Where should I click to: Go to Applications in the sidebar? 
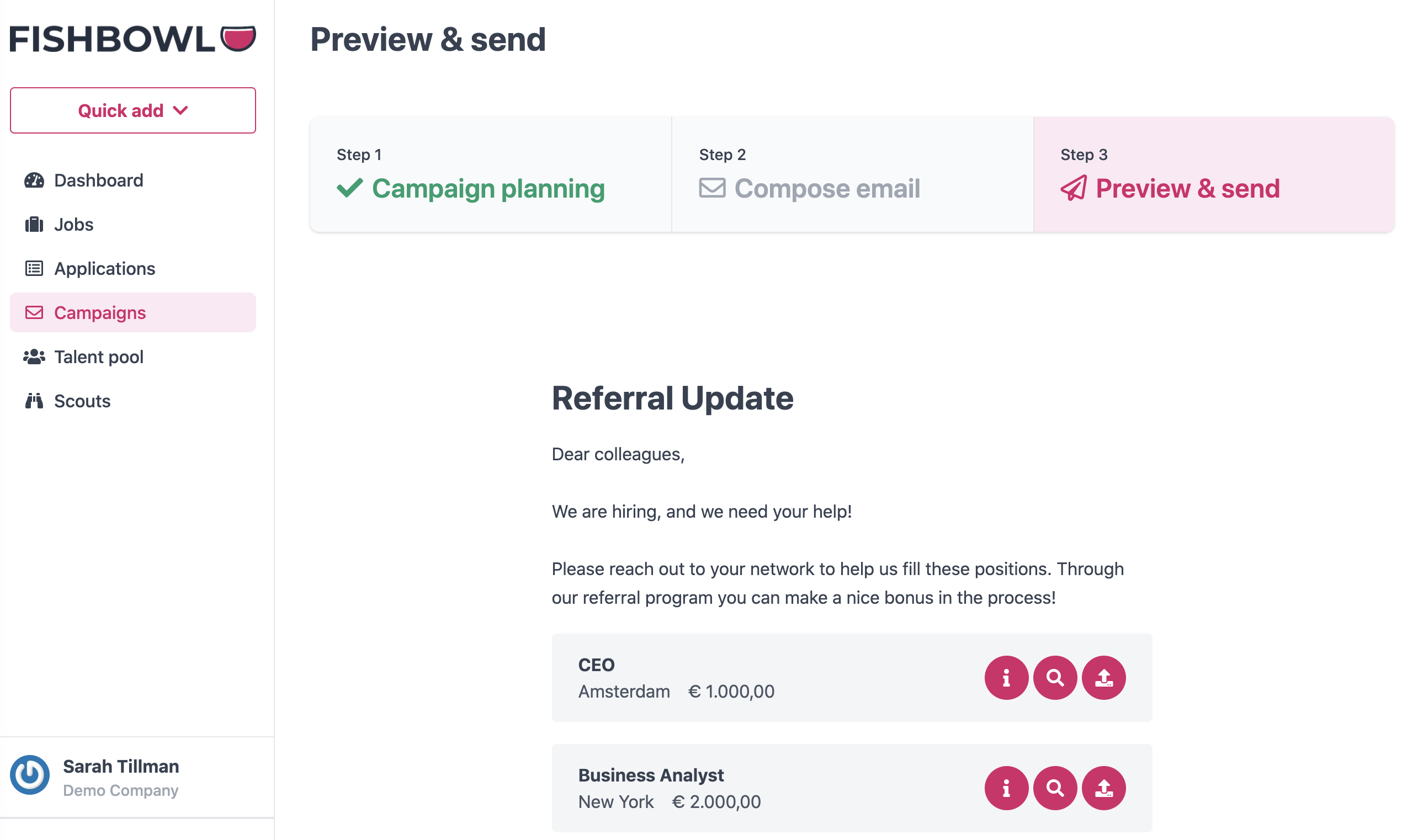[104, 269]
